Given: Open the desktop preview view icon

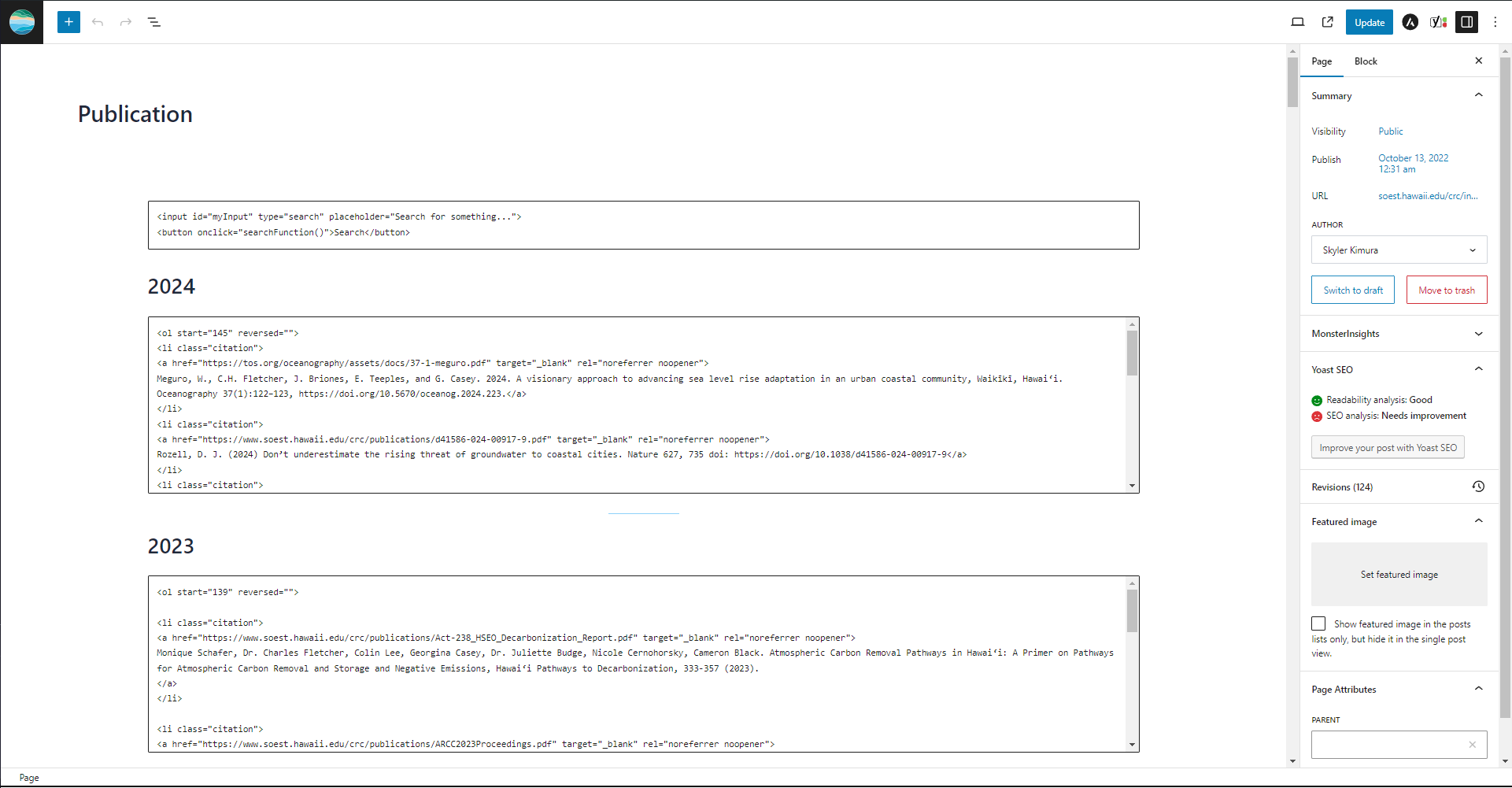Looking at the screenshot, I should coord(1298,22).
